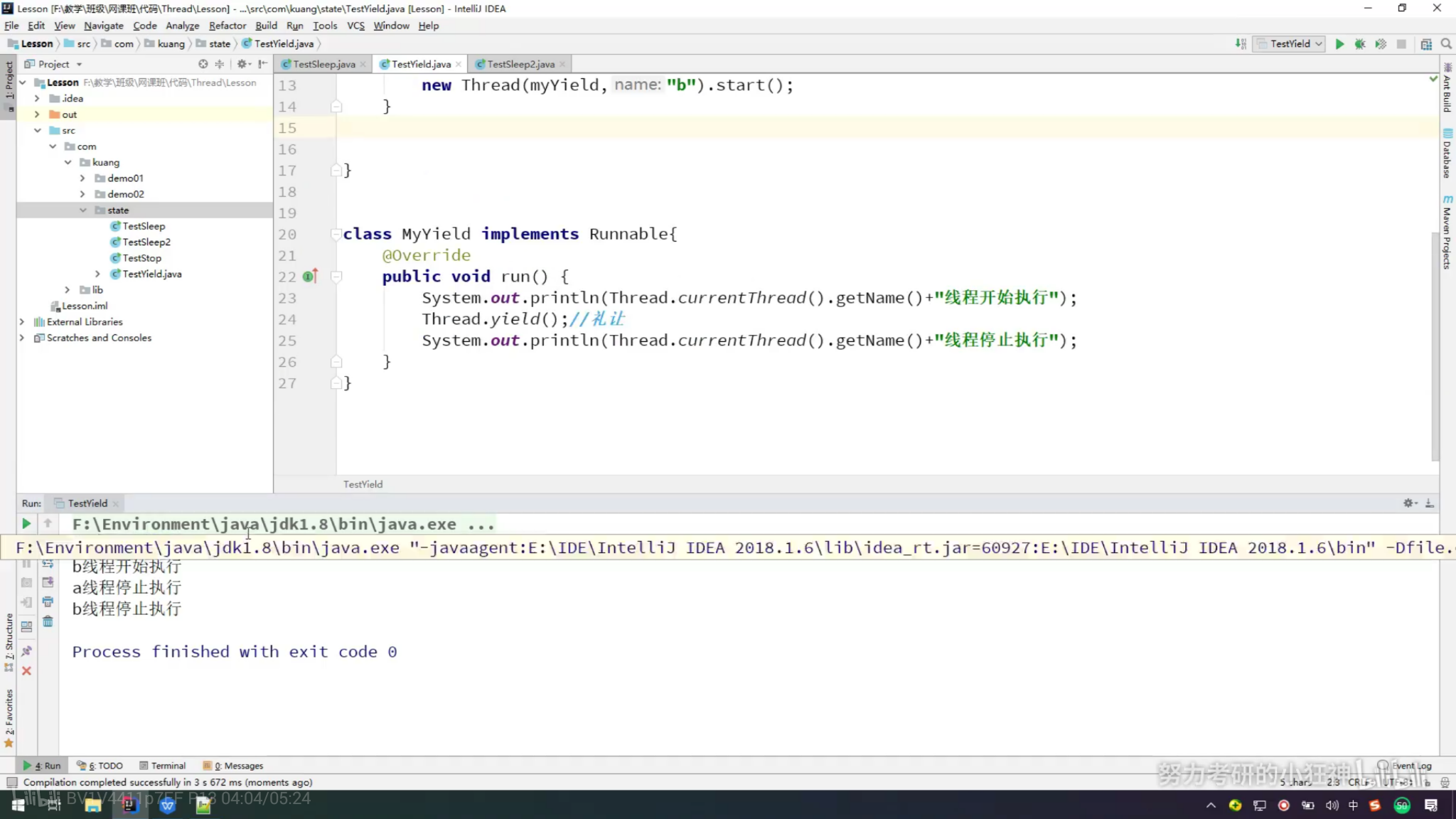Expand the lib folder

pos(68,290)
